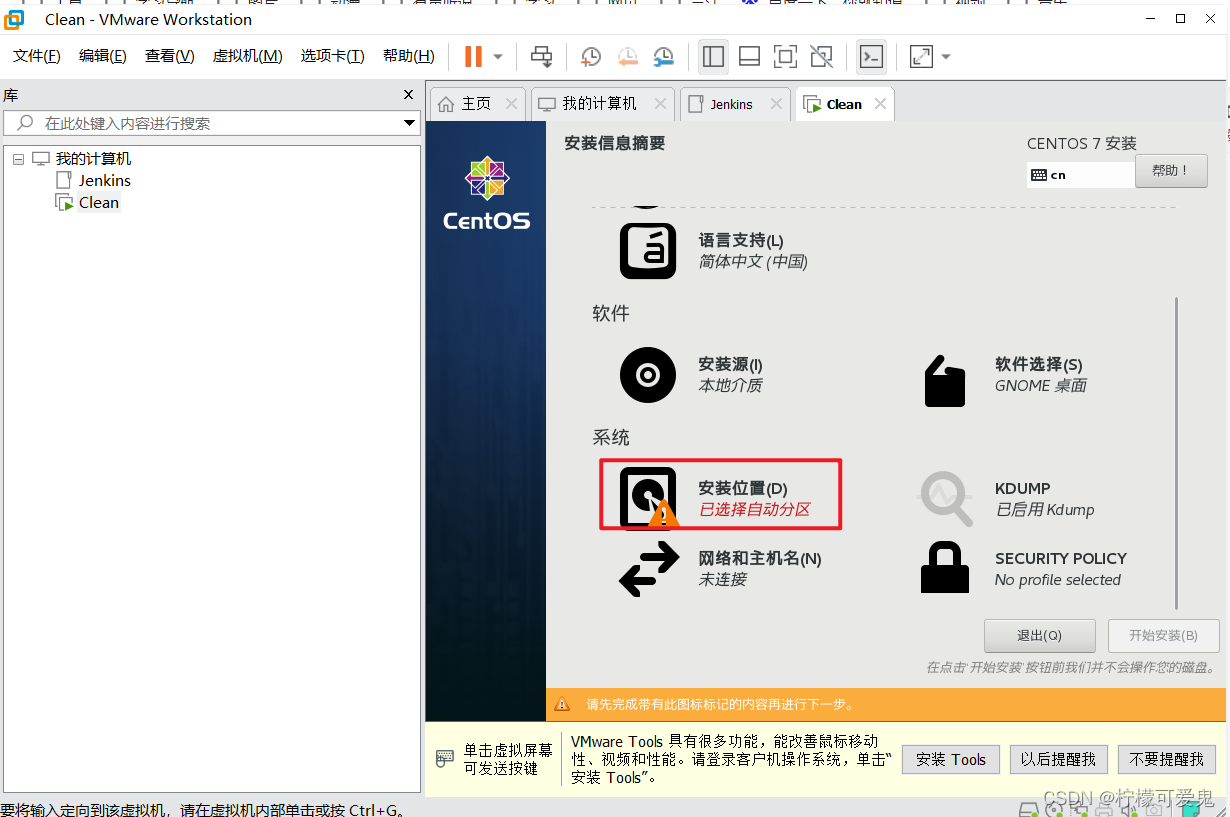The image size is (1230, 817).
Task: Open the 查看(V) menu
Action: pyautogui.click(x=170, y=56)
